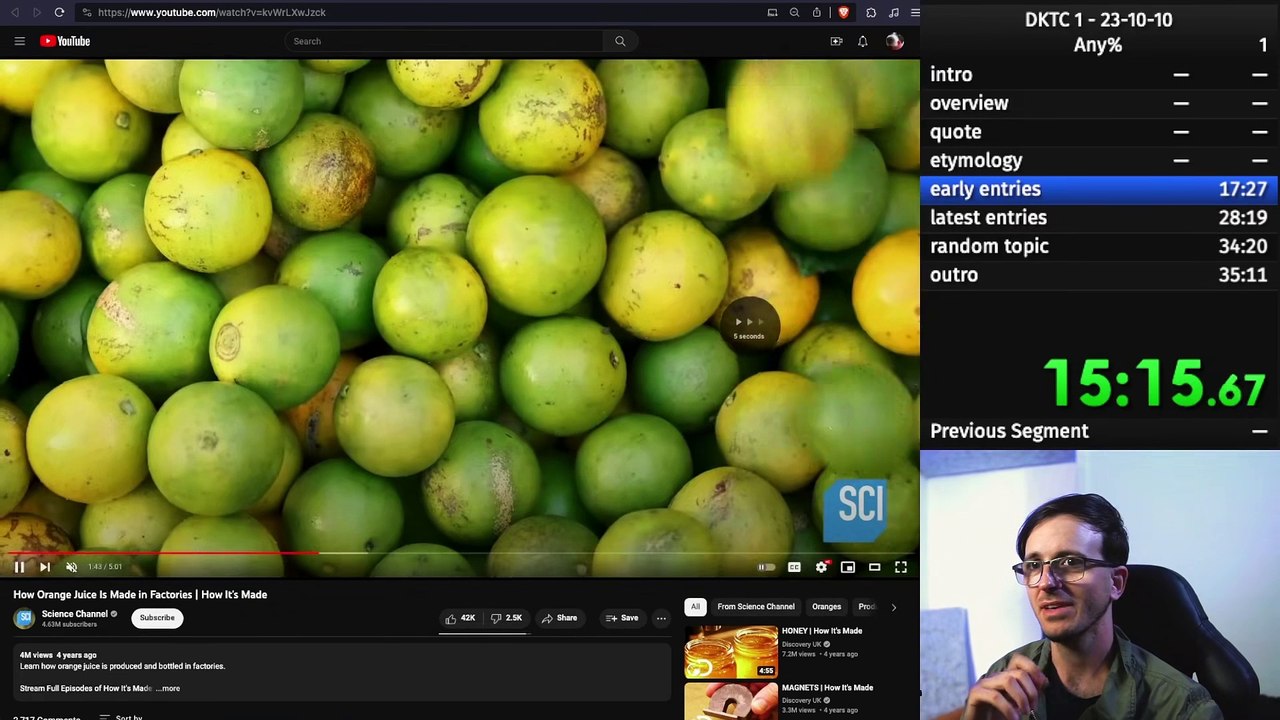1280x720 pixels.
Task: Skip to the next video
Action: (45, 567)
